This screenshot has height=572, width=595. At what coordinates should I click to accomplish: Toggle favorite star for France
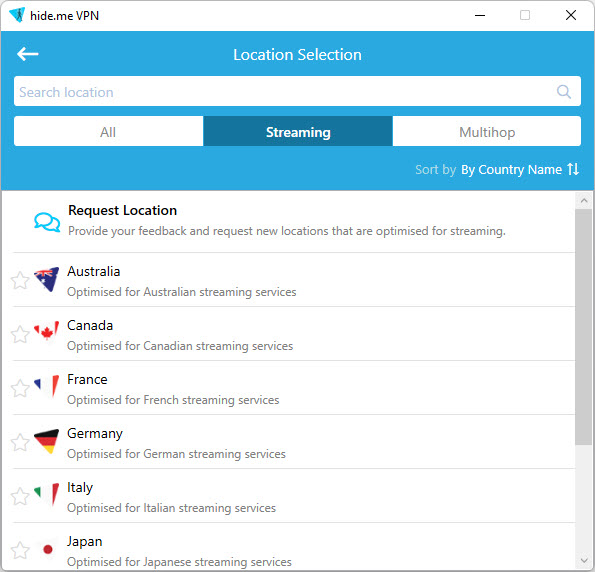[x=20, y=388]
